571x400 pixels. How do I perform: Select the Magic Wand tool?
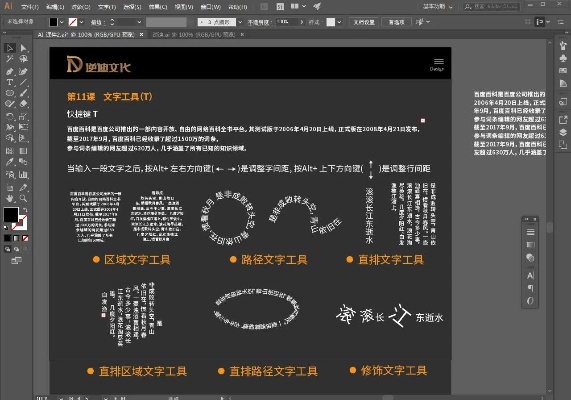[x=10, y=59]
